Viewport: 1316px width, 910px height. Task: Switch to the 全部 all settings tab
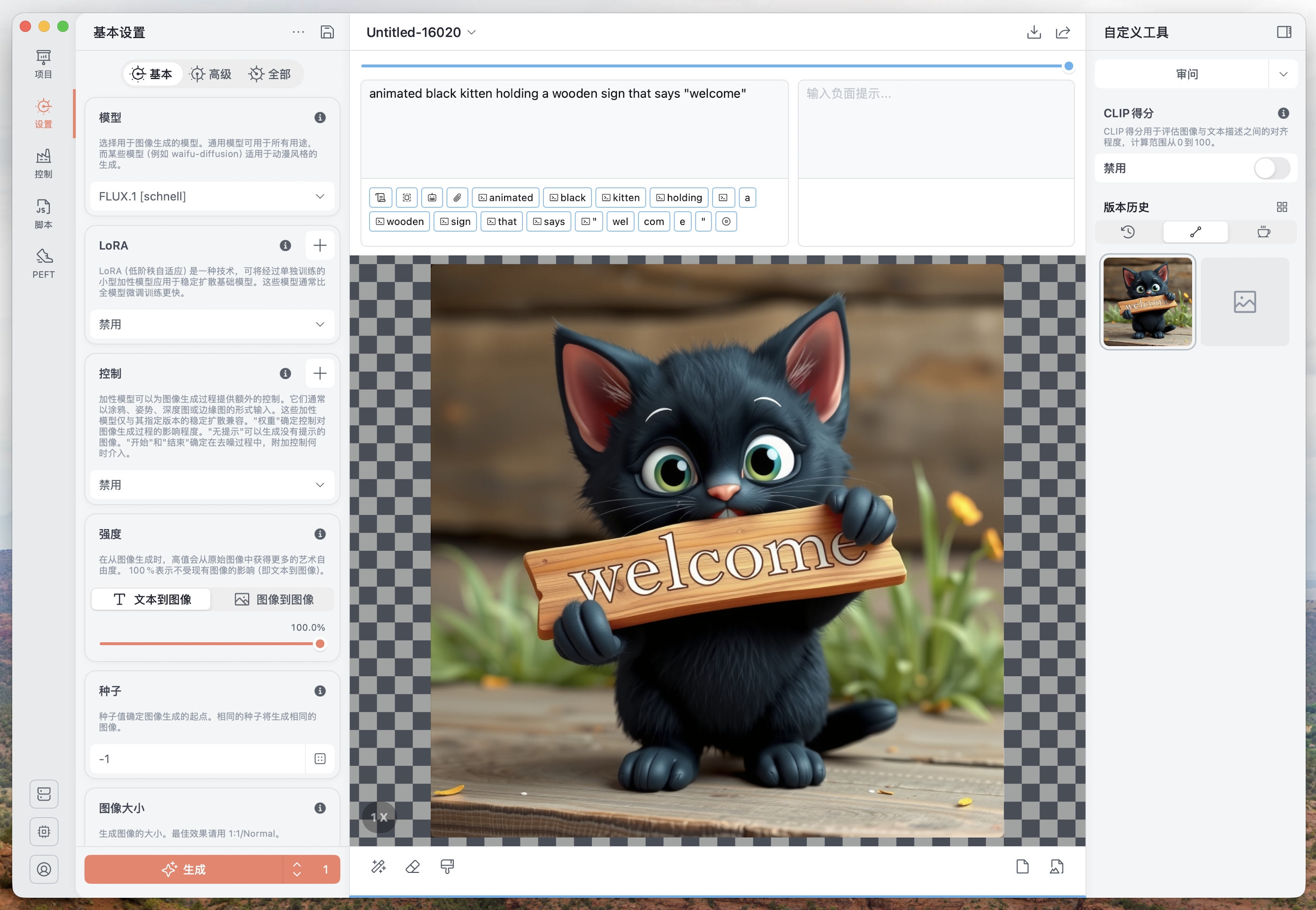click(270, 74)
